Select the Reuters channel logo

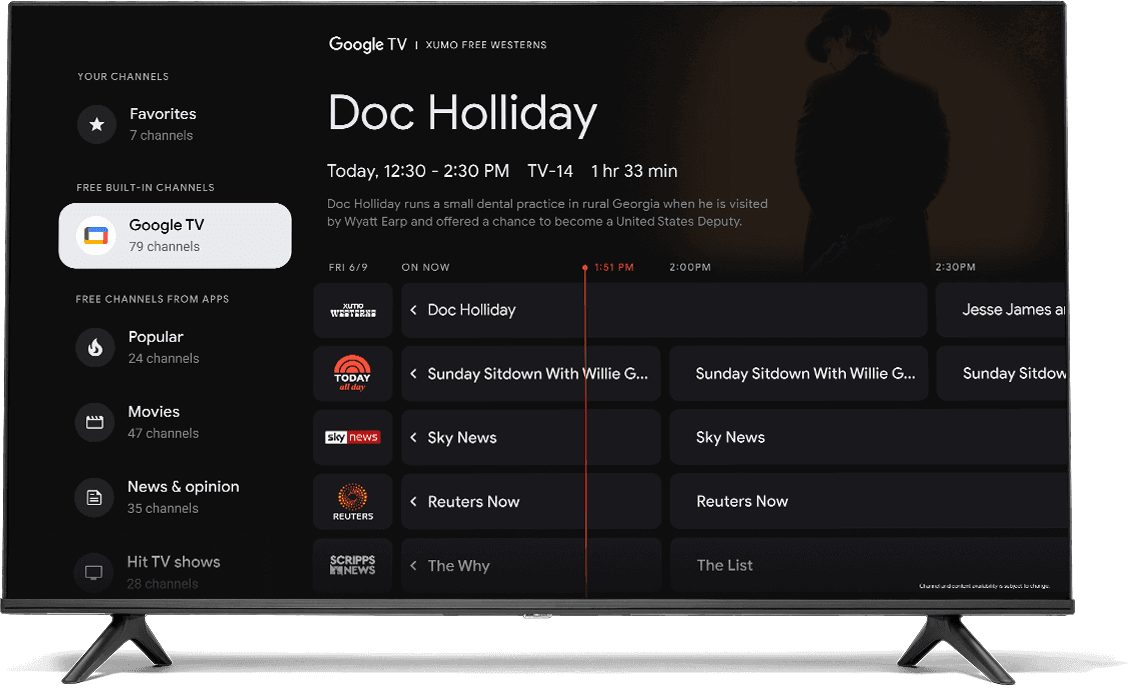[x=353, y=502]
